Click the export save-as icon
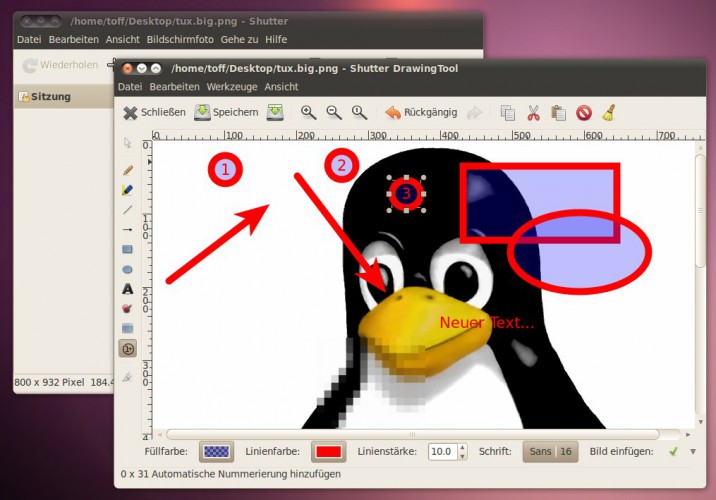Viewport: 716px width, 500px height. tap(275, 112)
